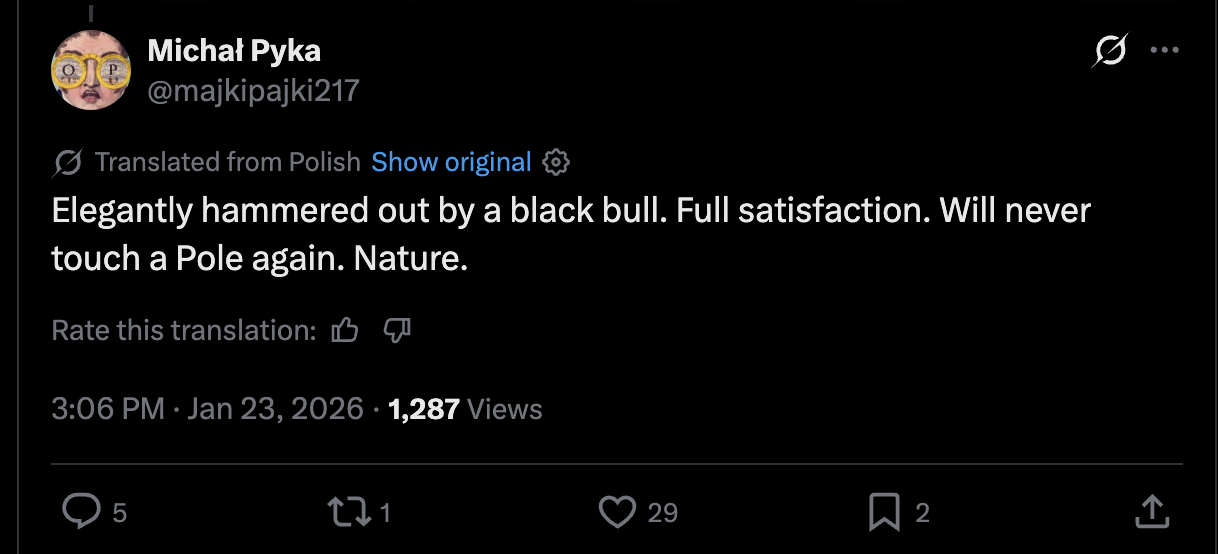
Task: Click the translated tweet text body
Action: click(571, 235)
